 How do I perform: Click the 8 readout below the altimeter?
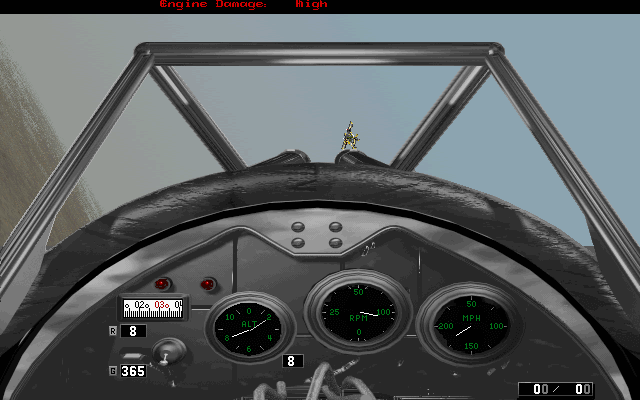tap(293, 361)
